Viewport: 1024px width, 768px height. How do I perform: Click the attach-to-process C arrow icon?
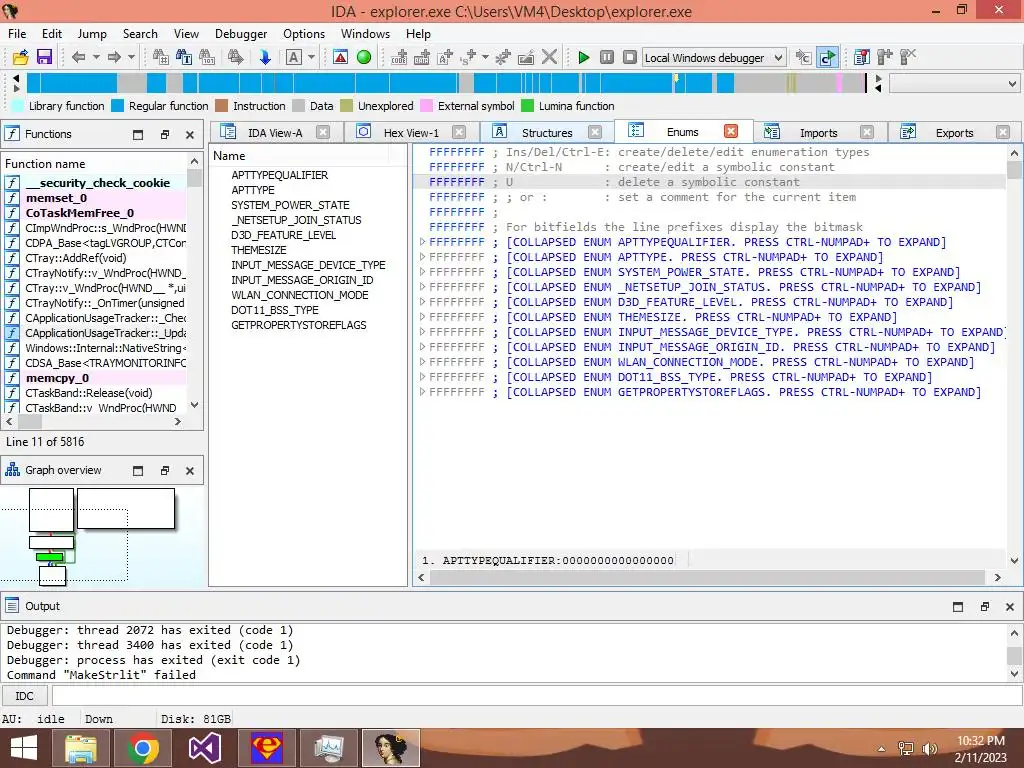[x=803, y=57]
